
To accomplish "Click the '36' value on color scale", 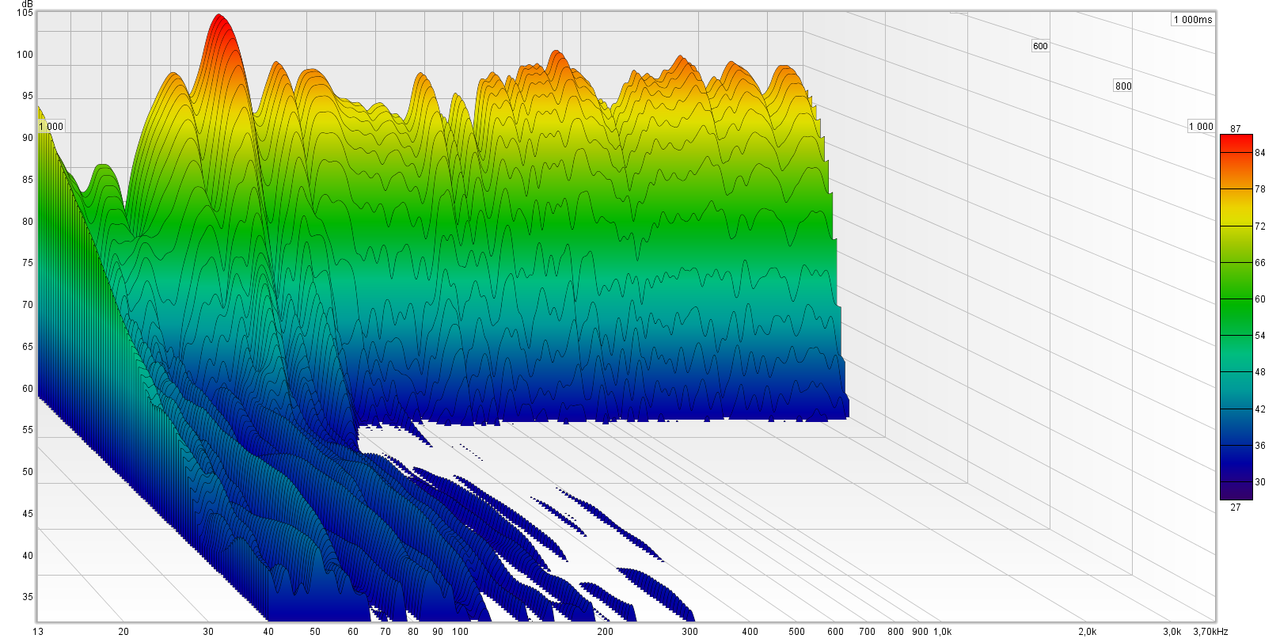I will click(1261, 445).
